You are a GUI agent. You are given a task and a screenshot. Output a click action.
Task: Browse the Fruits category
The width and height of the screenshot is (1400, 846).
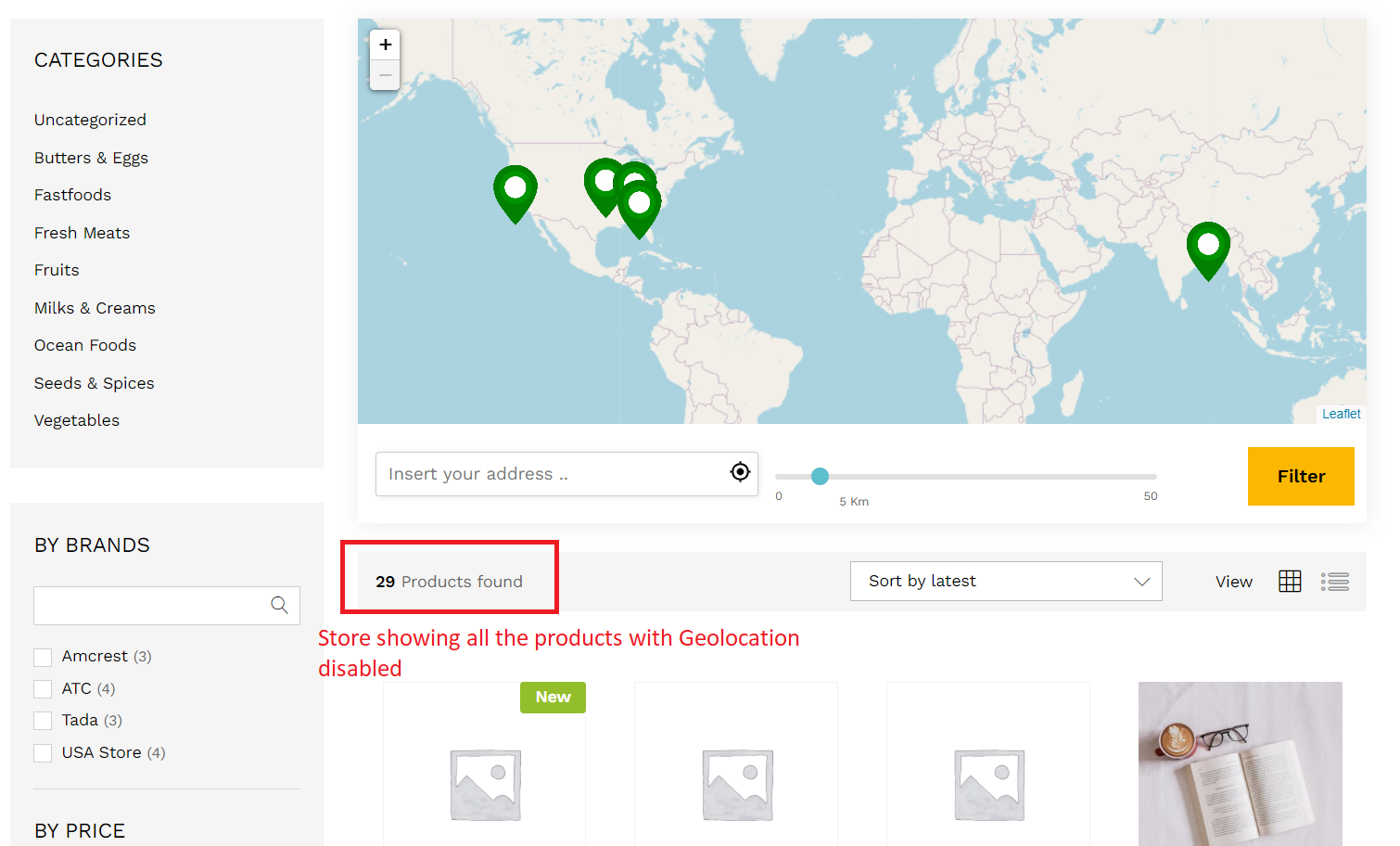pyautogui.click(x=57, y=270)
